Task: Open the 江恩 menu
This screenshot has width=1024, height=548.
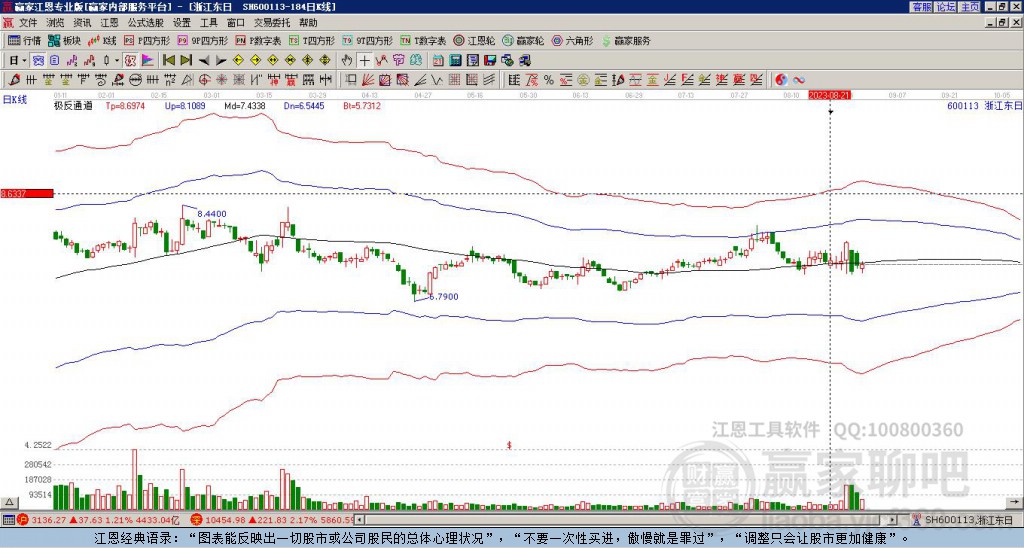Action: click(109, 23)
